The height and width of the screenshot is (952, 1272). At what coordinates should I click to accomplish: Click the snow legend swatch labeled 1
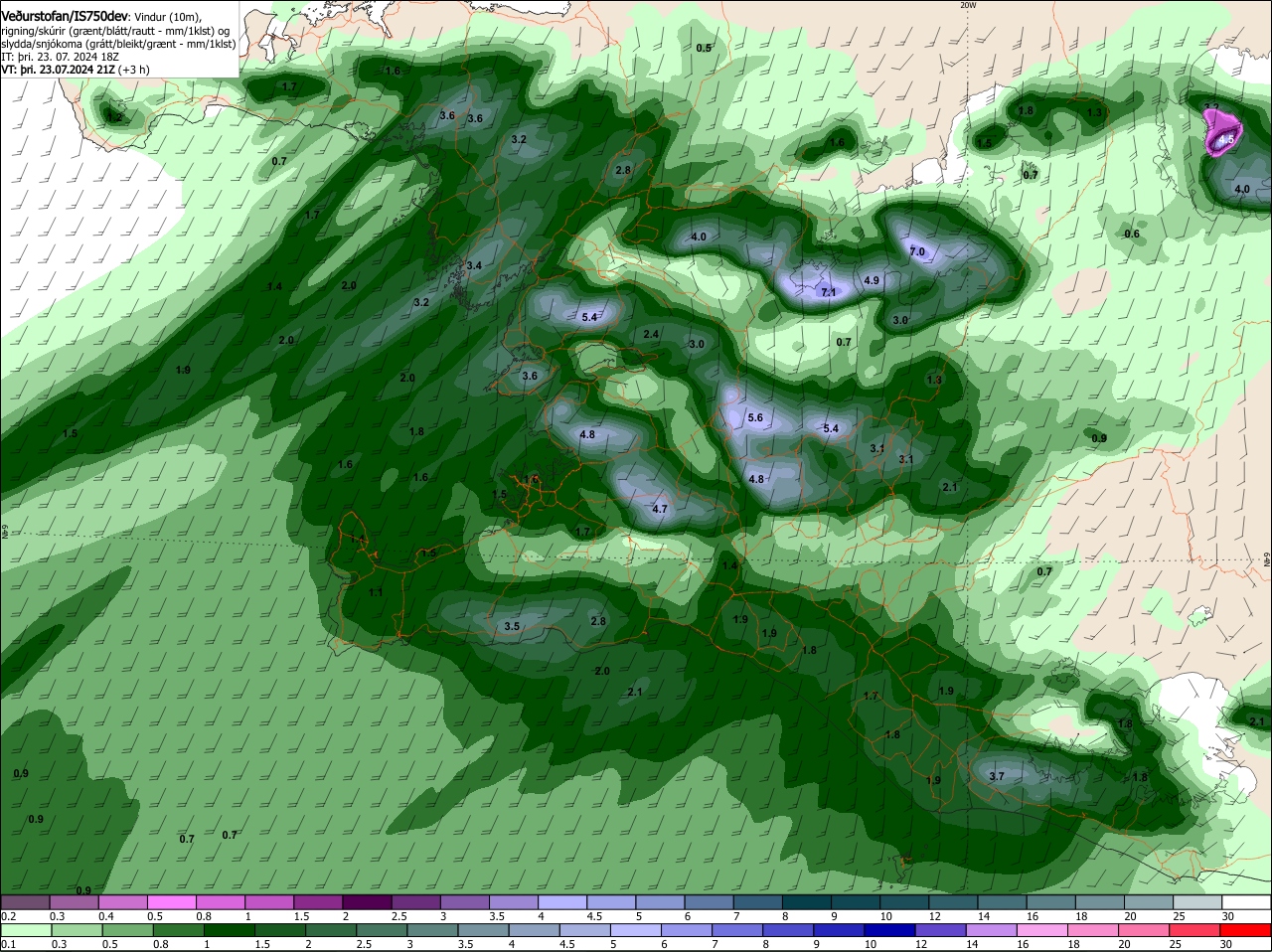(x=267, y=901)
